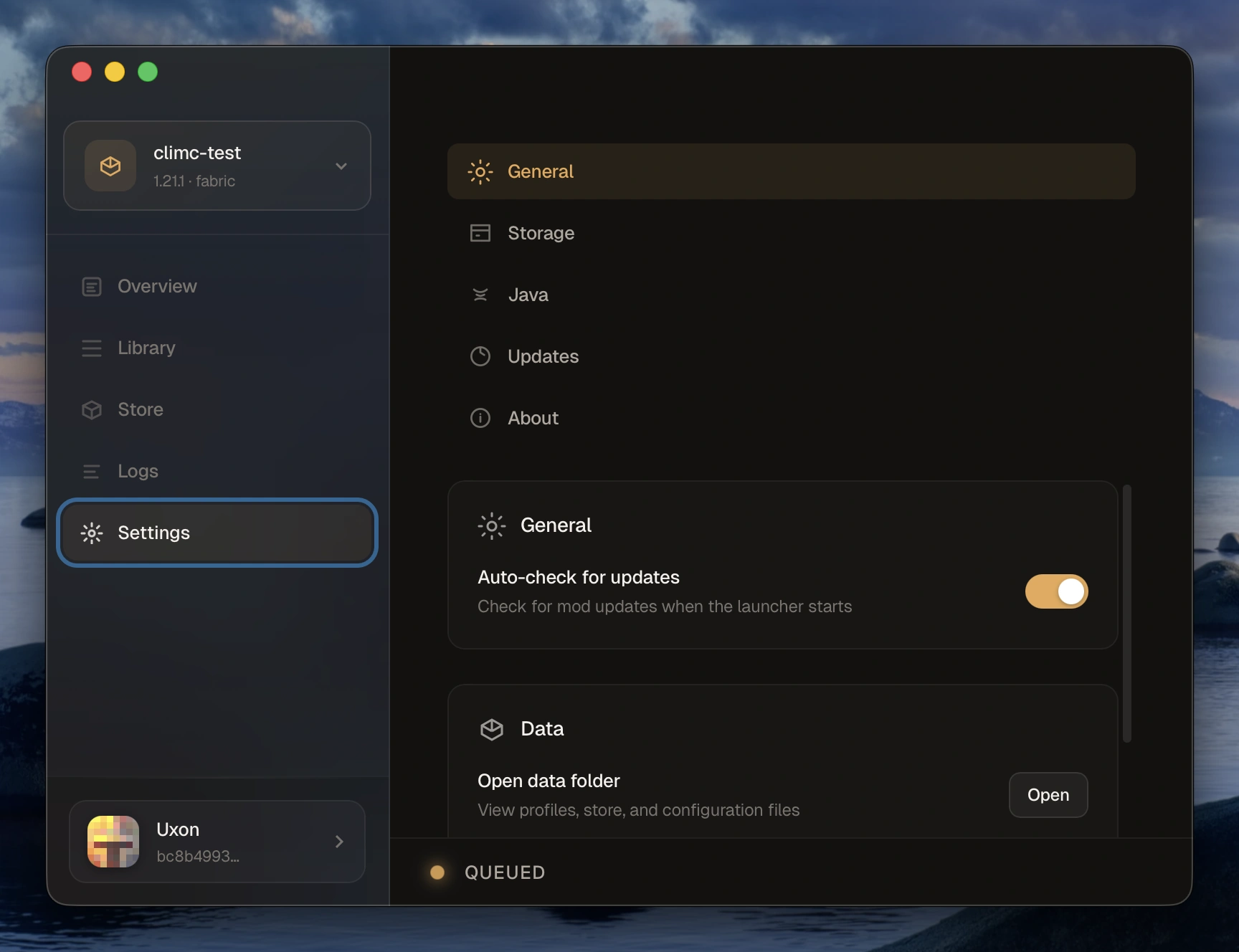Screen dimensions: 1239x952
Task: Open the Uxon account chevron
Action: [338, 842]
